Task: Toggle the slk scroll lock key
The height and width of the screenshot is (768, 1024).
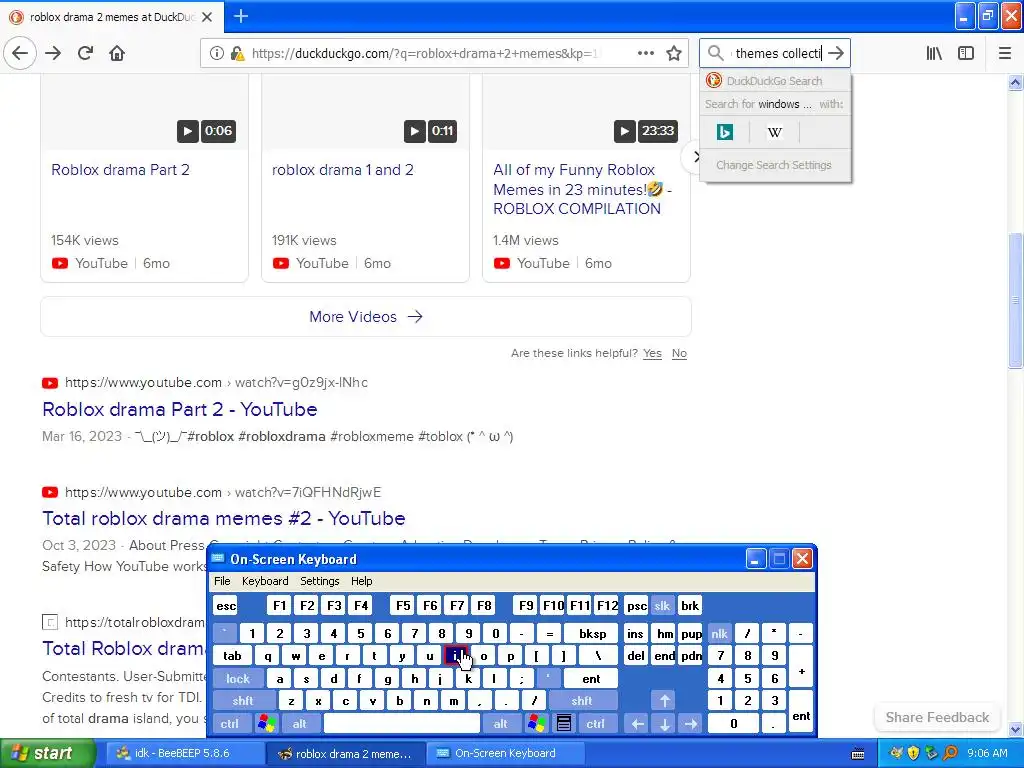Action: point(662,606)
